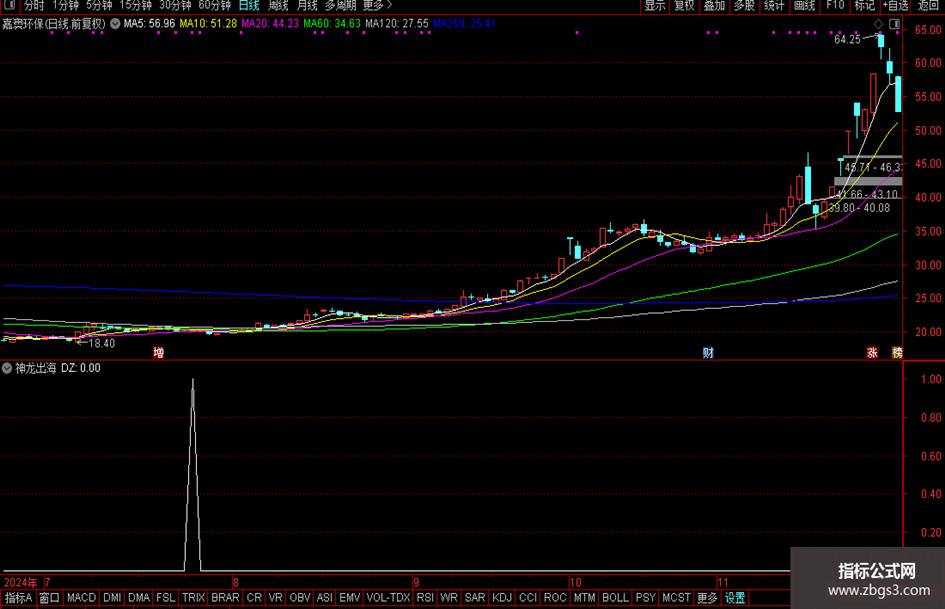The height and width of the screenshot is (609, 945).
Task: Select the VR indicator
Action: 275,598
